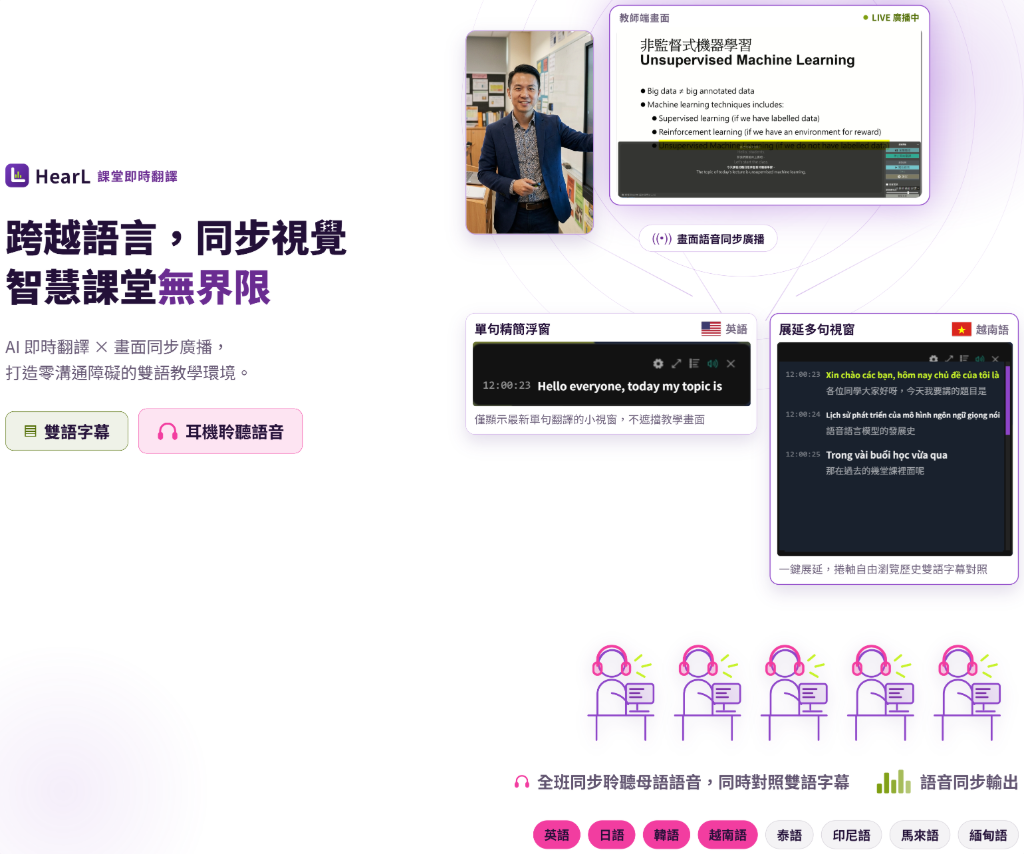Choose the 日語 language pill
1024x854 pixels.
click(x=612, y=835)
